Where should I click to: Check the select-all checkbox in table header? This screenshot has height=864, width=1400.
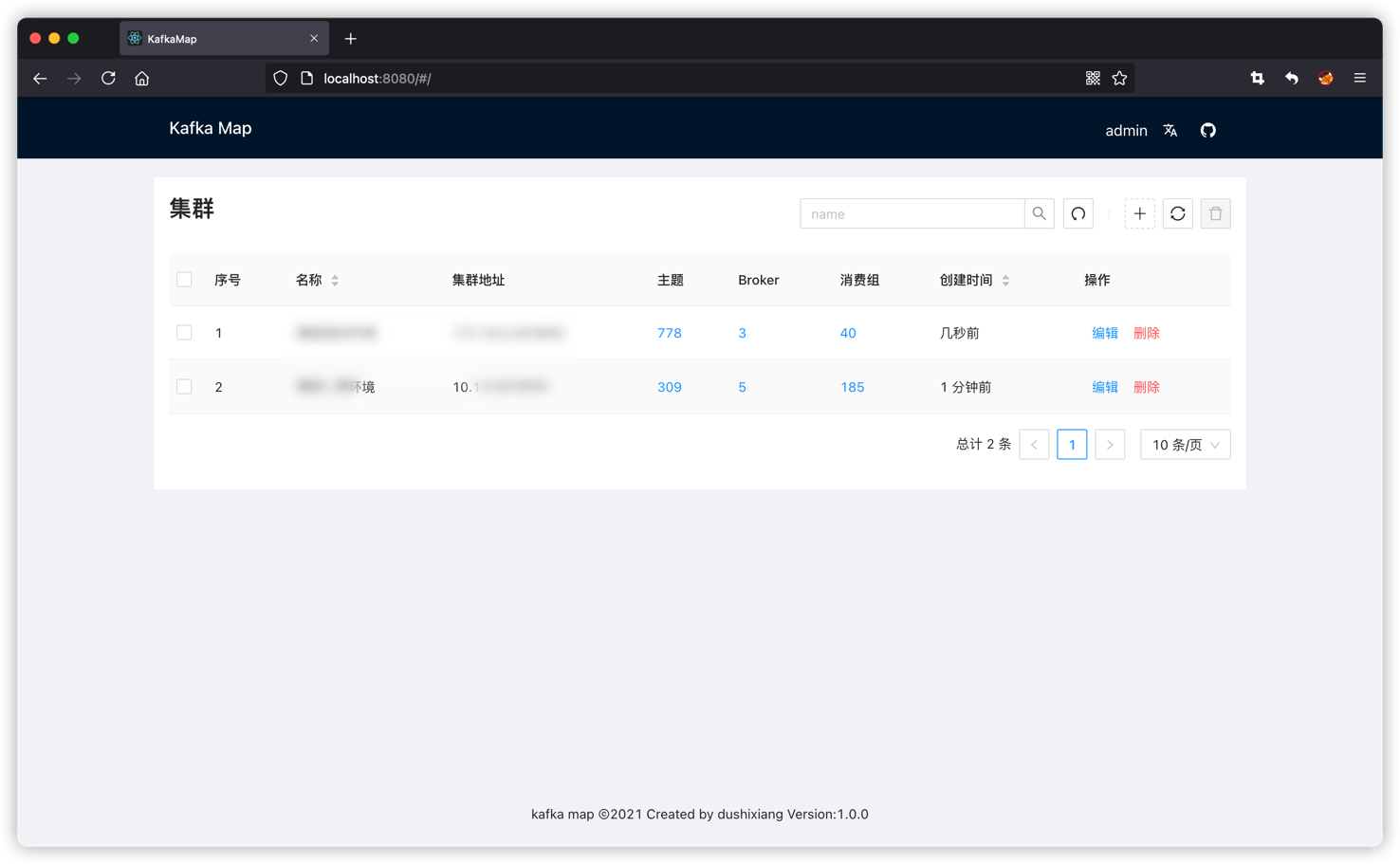click(184, 280)
